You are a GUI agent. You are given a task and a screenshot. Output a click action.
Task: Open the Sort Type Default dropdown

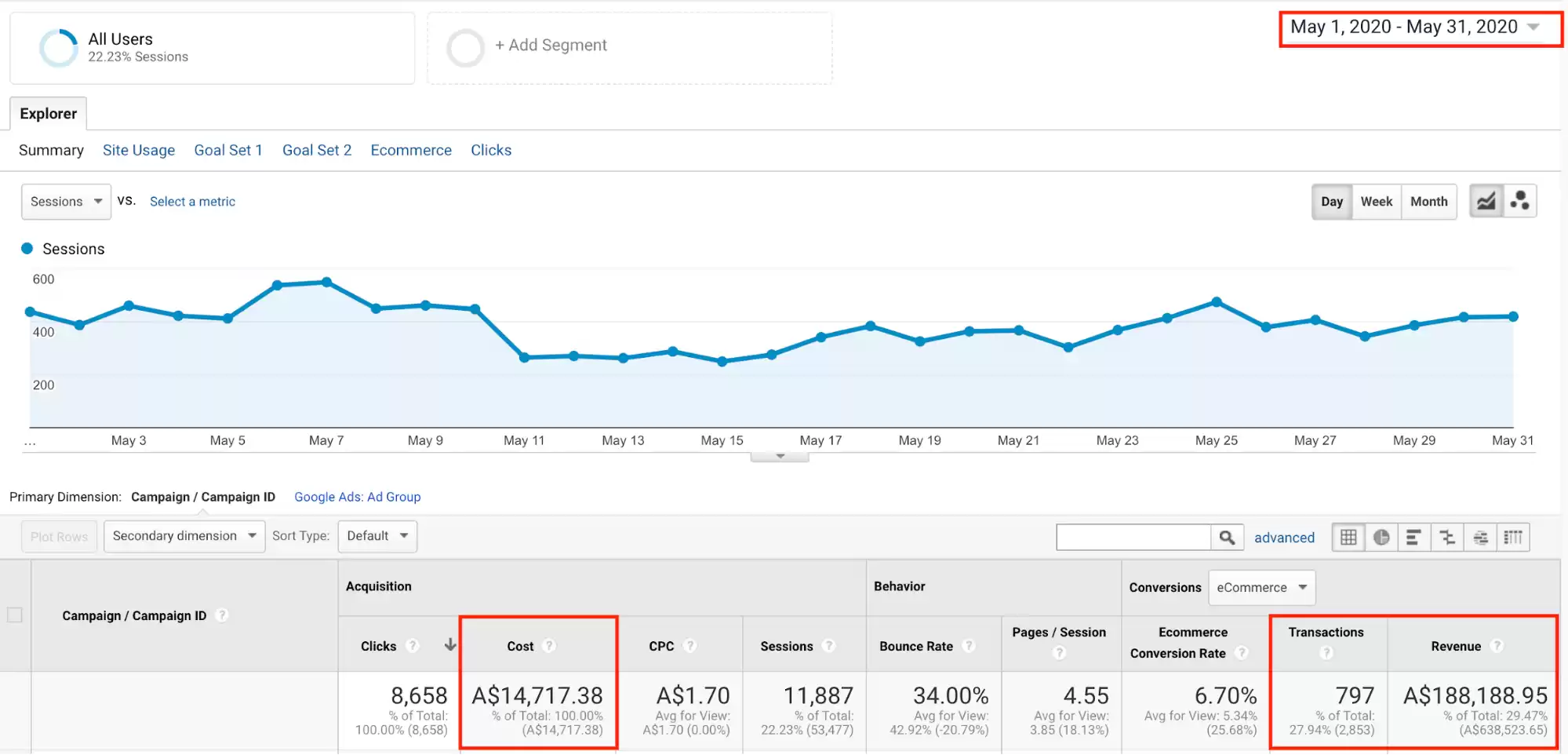point(377,536)
